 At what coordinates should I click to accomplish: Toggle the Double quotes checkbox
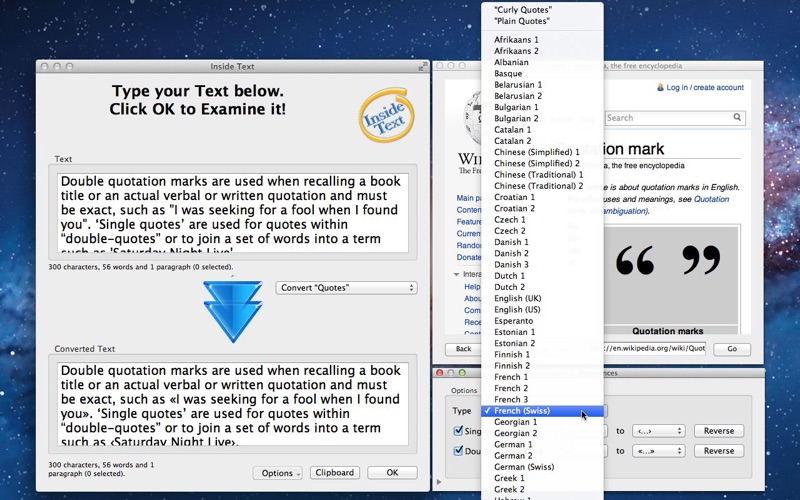coord(458,451)
